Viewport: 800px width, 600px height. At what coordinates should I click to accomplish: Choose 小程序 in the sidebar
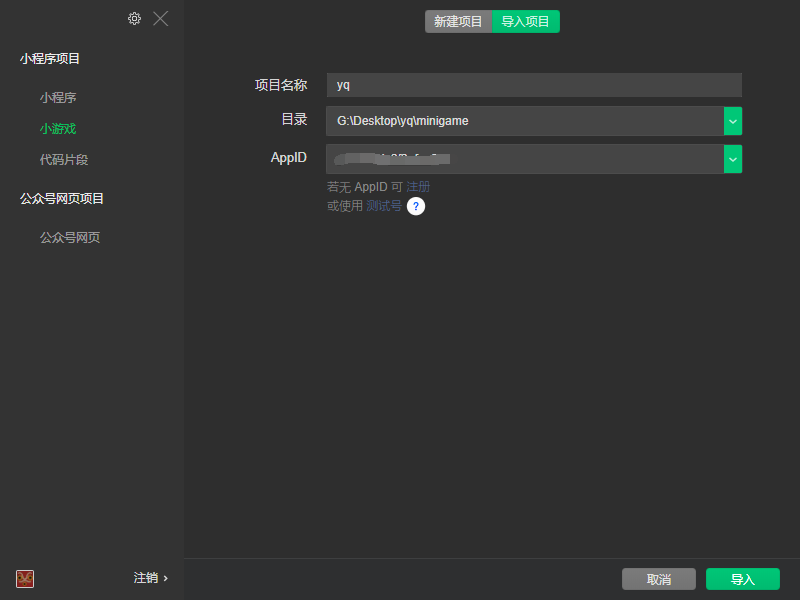58,97
